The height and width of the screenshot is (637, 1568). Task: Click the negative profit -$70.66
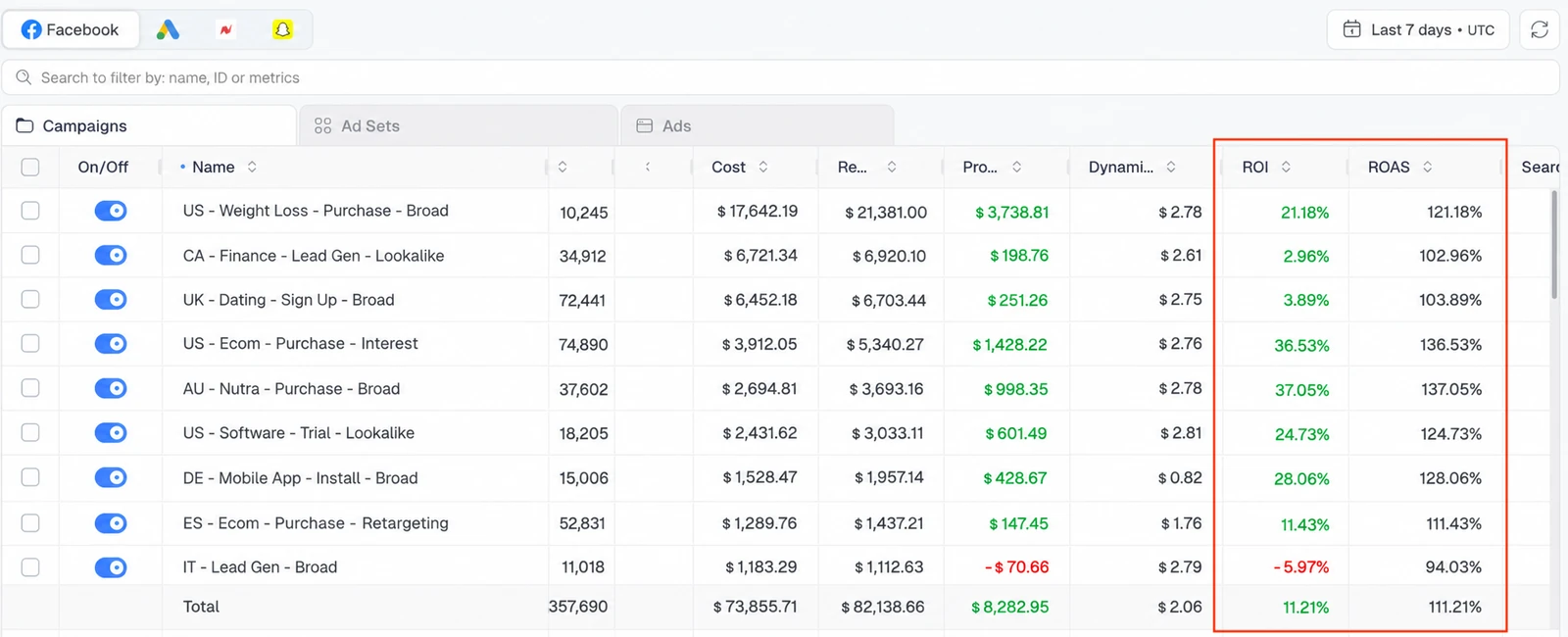[x=1016, y=567]
